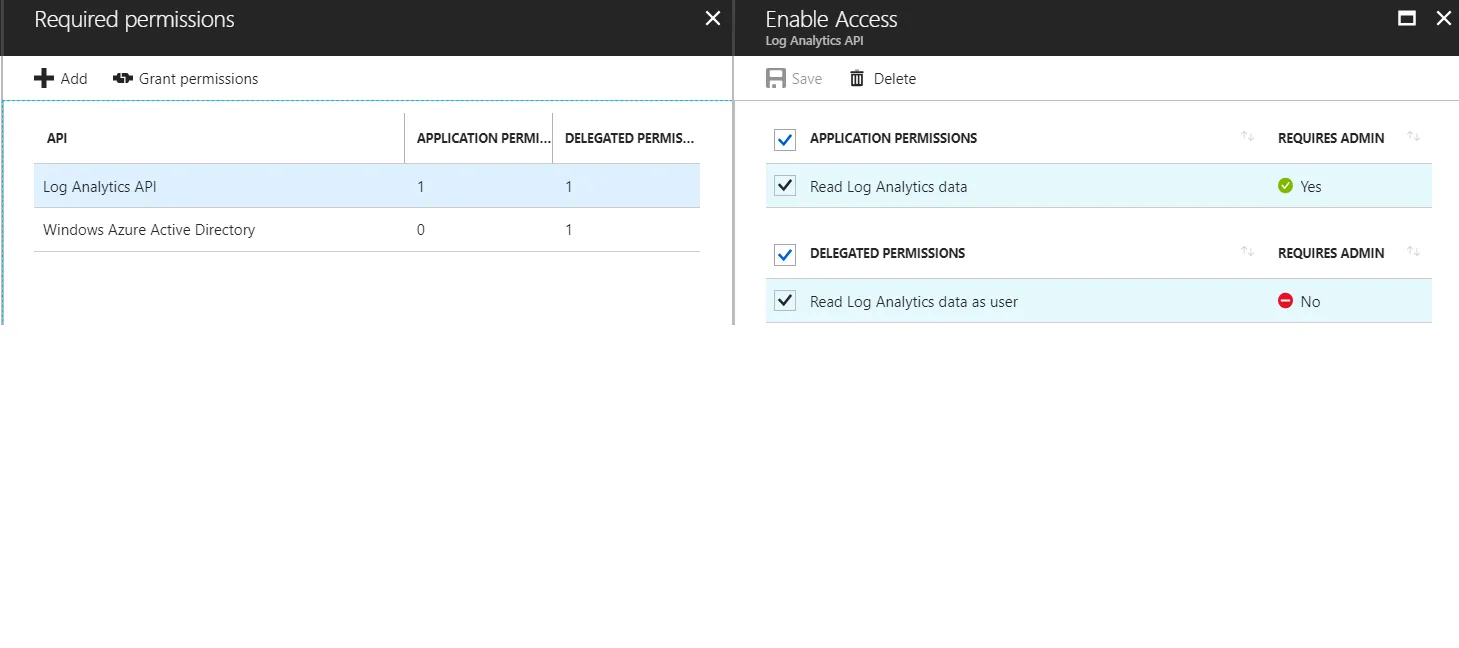
Task: Click the Grant permissions handshake icon
Action: point(123,78)
